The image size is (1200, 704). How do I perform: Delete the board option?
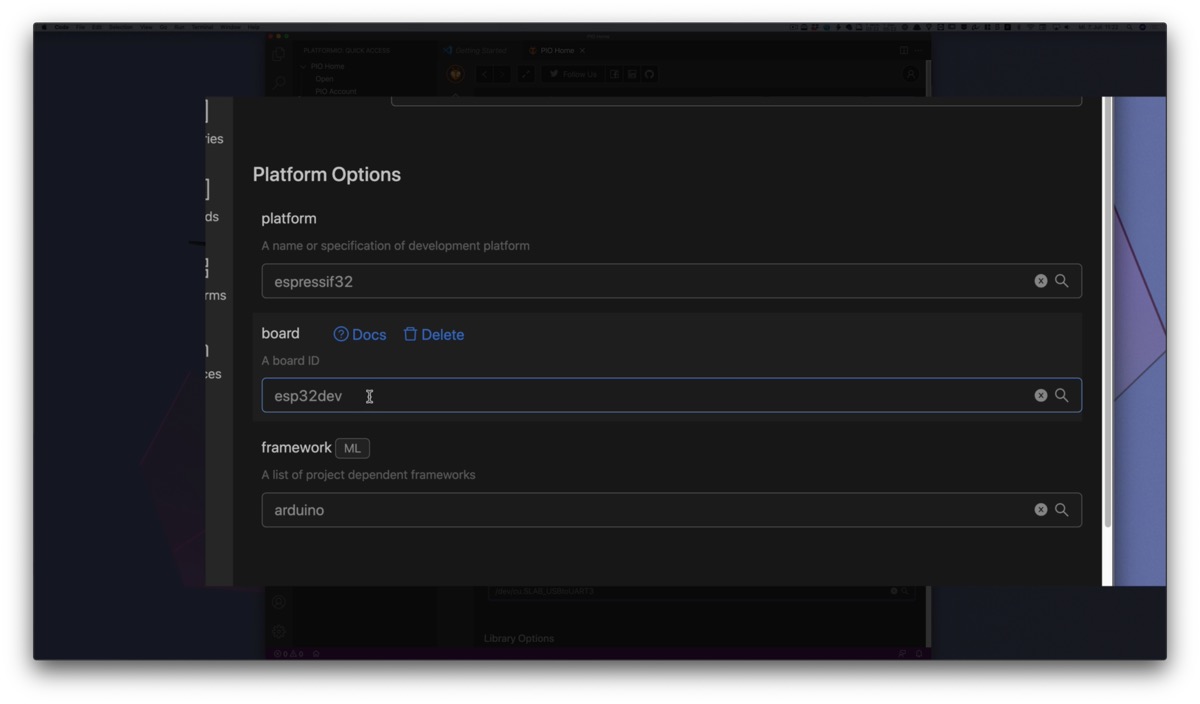coord(434,334)
